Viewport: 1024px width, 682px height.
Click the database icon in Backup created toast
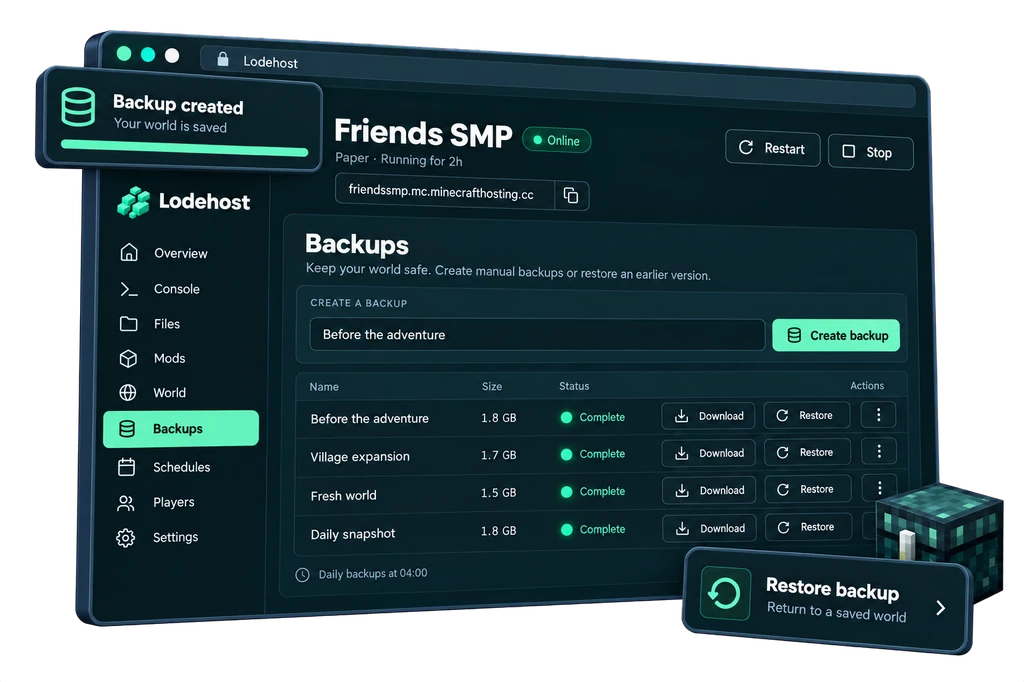click(x=78, y=106)
